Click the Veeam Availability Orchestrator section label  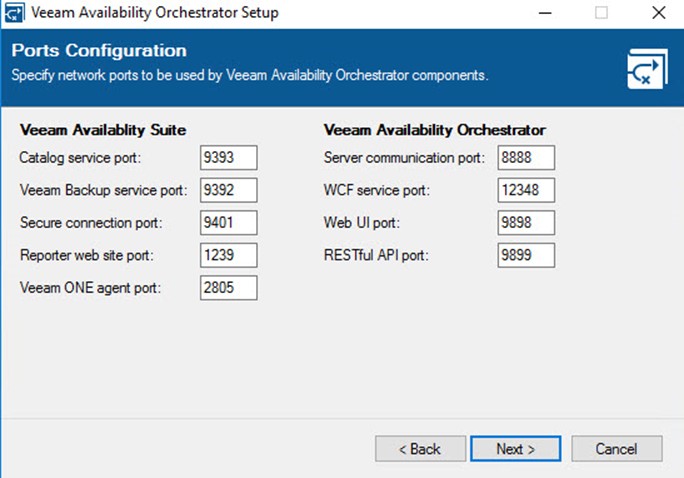pyautogui.click(x=434, y=130)
